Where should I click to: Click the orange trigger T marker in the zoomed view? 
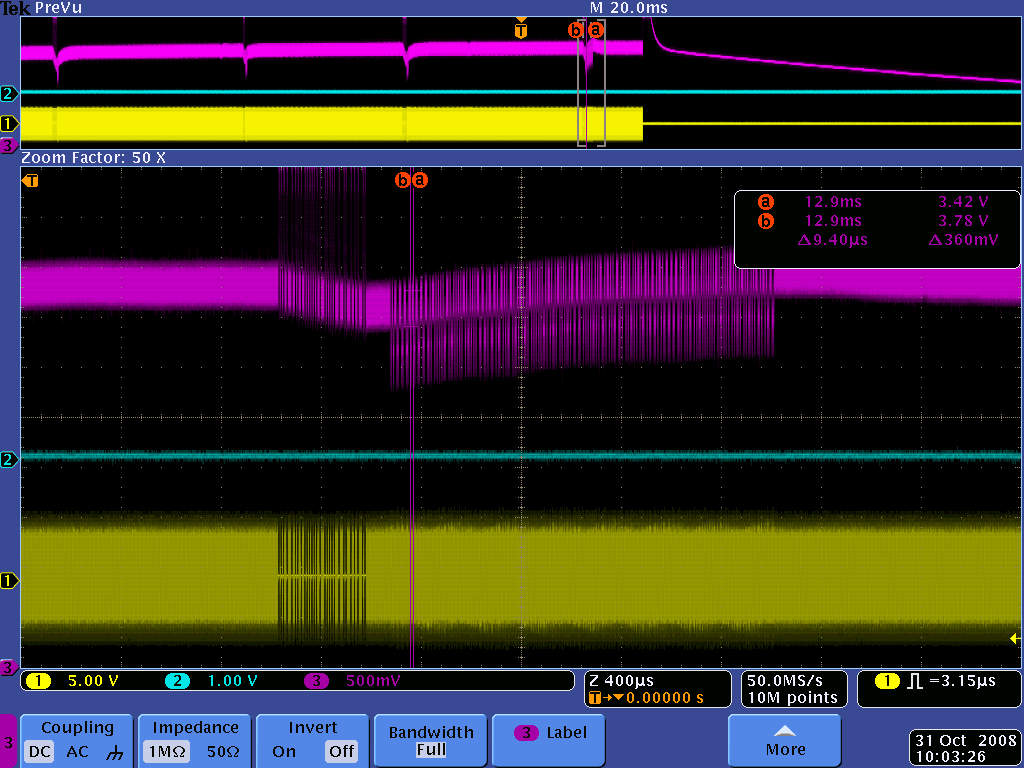click(30, 180)
